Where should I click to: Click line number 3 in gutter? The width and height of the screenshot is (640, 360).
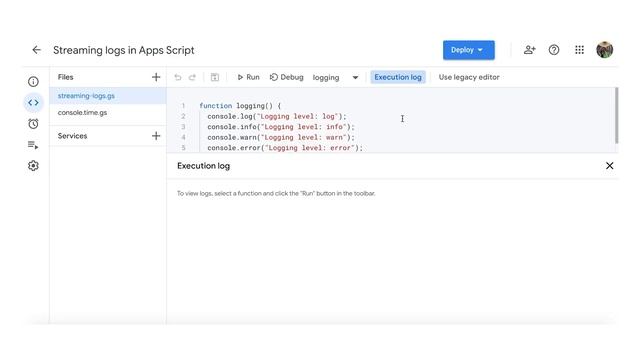(183, 127)
